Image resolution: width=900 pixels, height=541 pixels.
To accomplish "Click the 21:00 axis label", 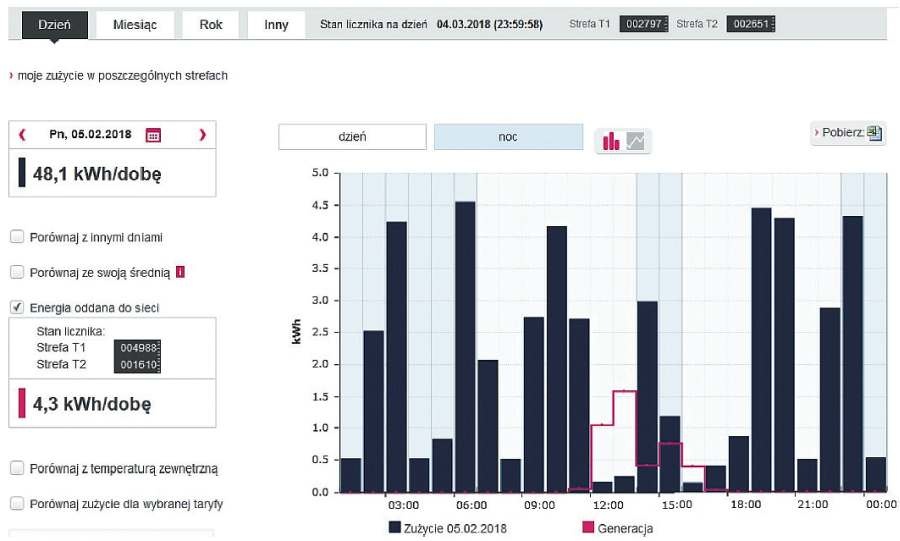I will coord(813,505).
